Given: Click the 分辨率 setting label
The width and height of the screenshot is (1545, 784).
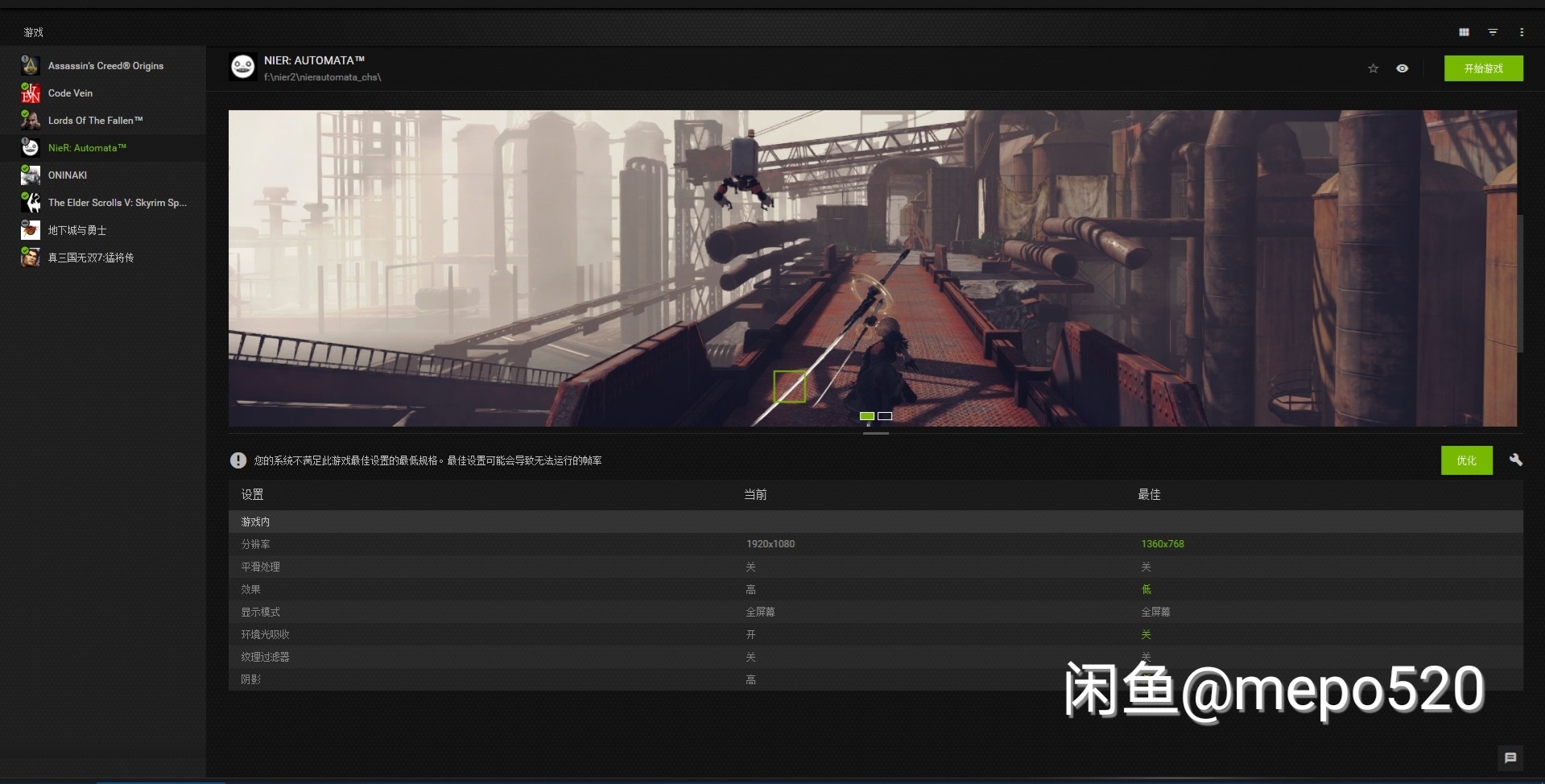Looking at the screenshot, I should click(256, 544).
